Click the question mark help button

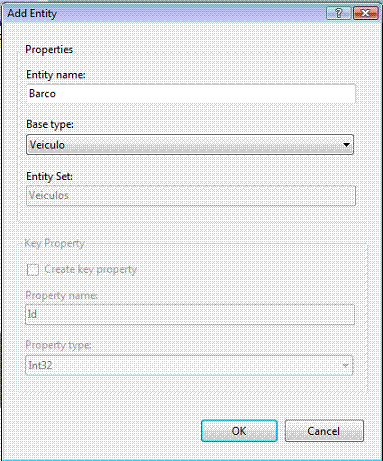click(339, 13)
